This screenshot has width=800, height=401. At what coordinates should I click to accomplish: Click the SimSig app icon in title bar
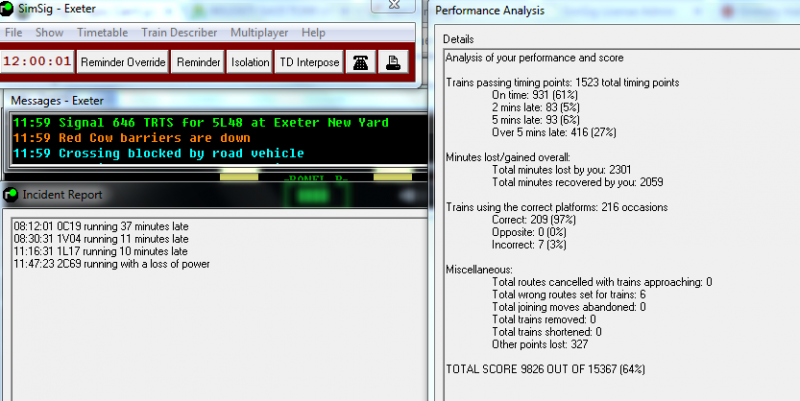pos(6,9)
